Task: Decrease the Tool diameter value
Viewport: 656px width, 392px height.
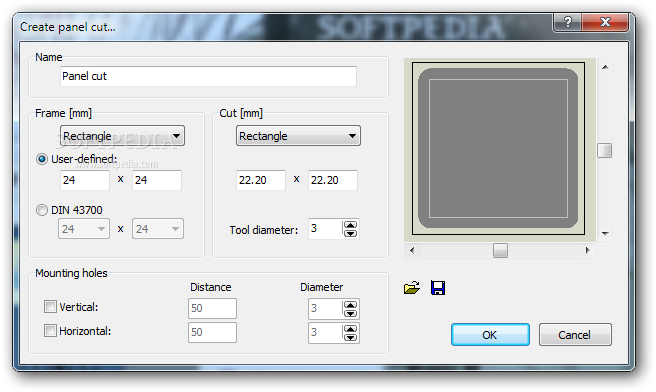Action: pyautogui.click(x=350, y=233)
